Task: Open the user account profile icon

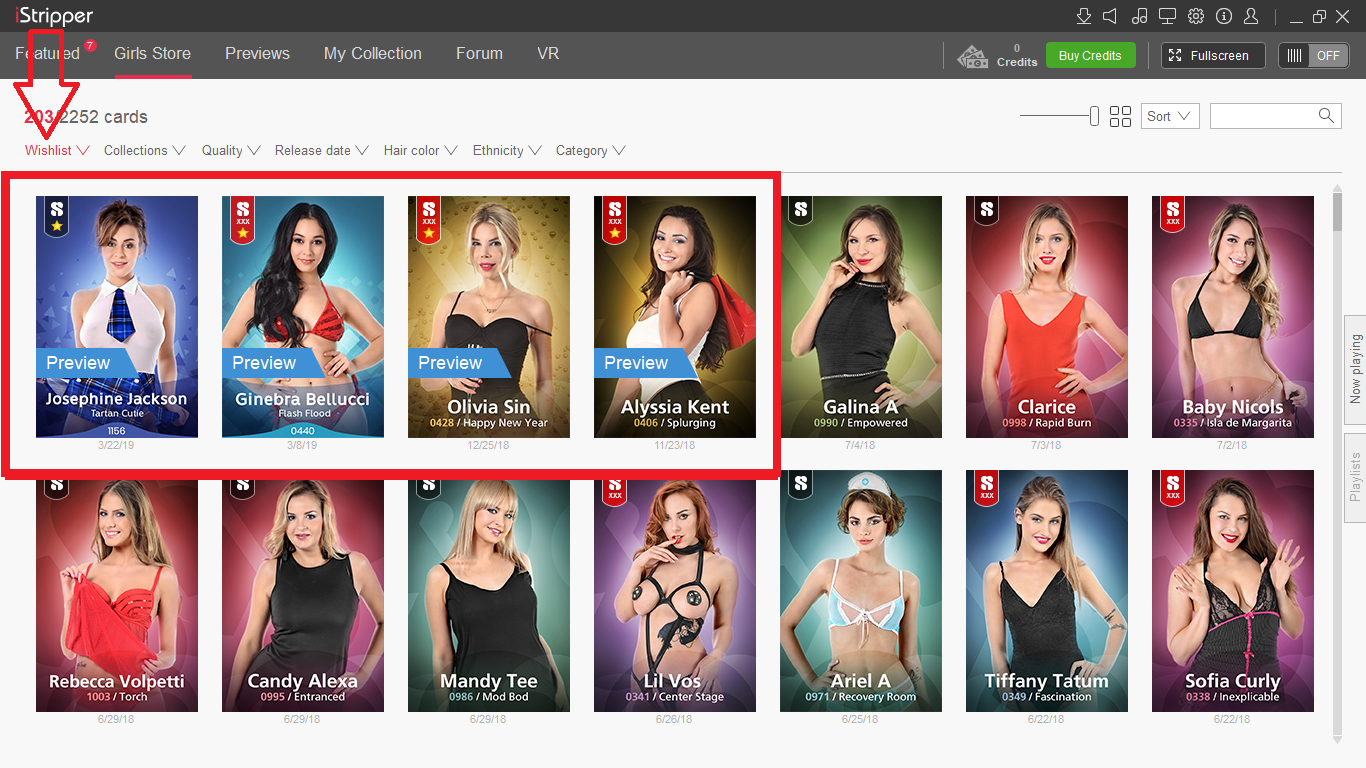Action: pos(1251,16)
